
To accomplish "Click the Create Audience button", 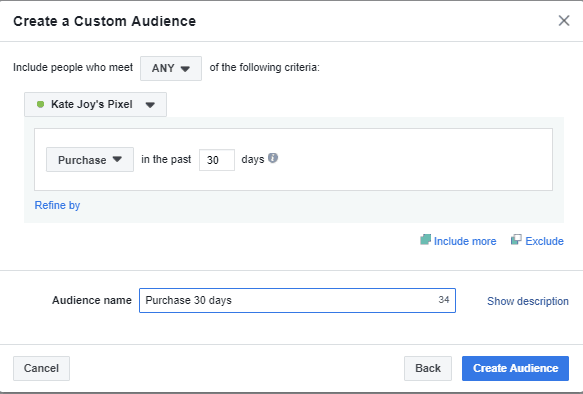I will 515,368.
